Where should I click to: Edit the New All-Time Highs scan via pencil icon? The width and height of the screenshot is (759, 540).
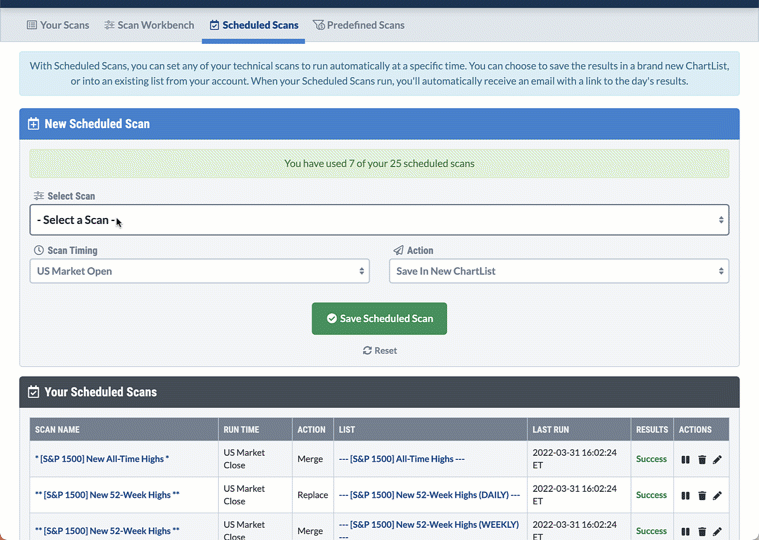click(717, 460)
